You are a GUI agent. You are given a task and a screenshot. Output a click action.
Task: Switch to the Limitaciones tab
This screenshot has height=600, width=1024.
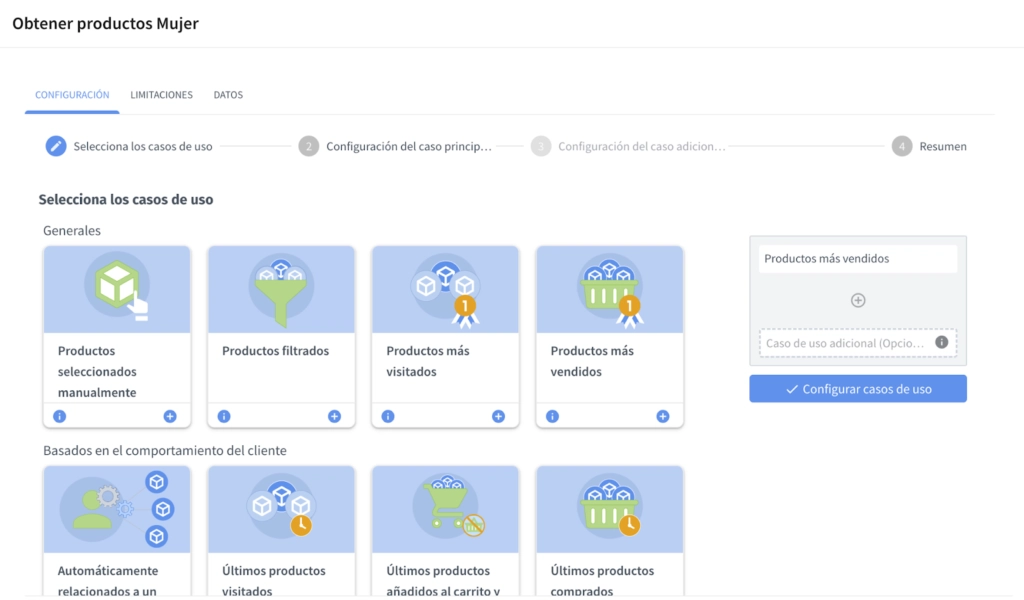click(x=161, y=95)
